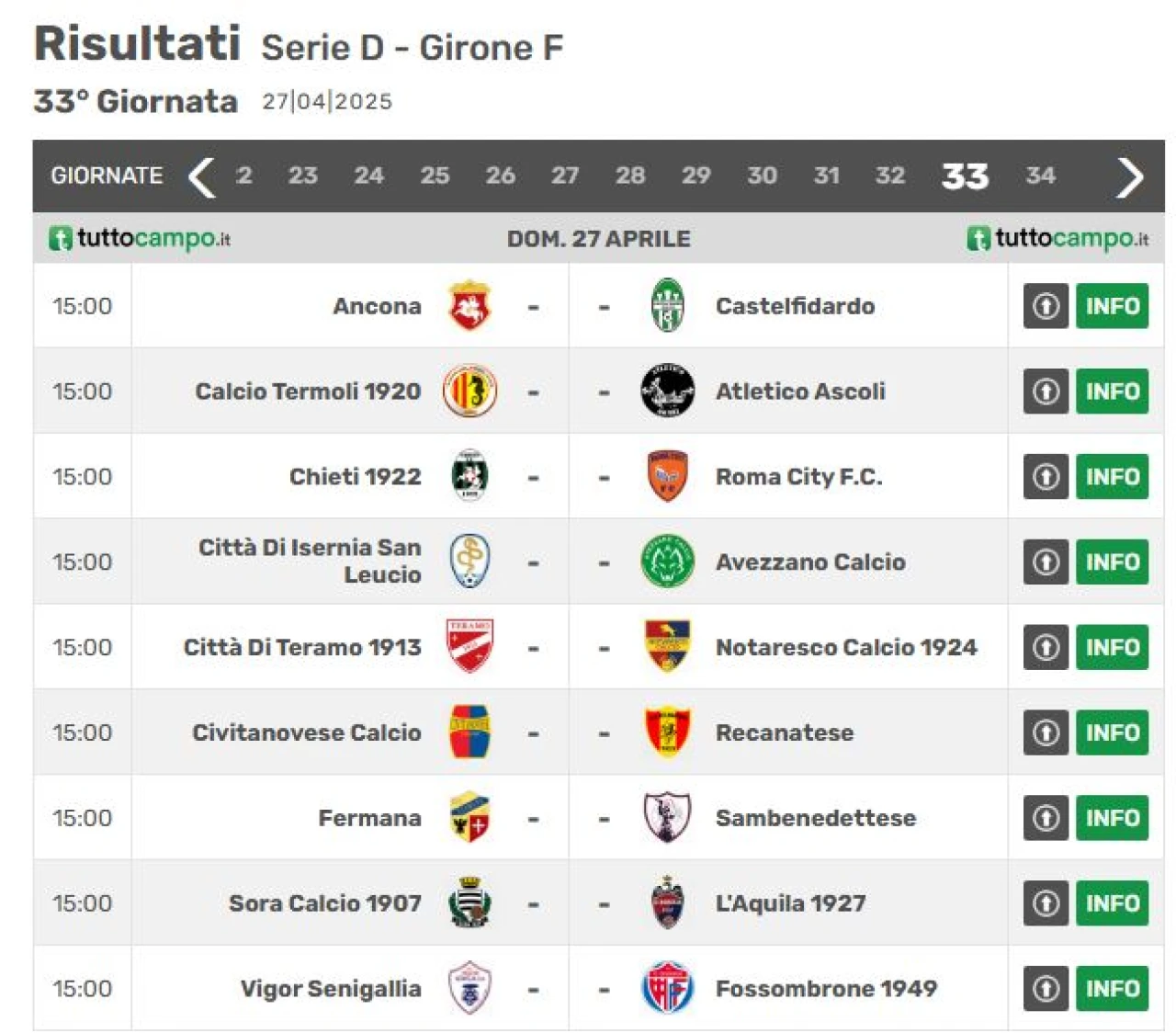Screen dimensions: 1176x1033
Task: Click the Roma City F.C. orange crest
Action: tap(667, 476)
